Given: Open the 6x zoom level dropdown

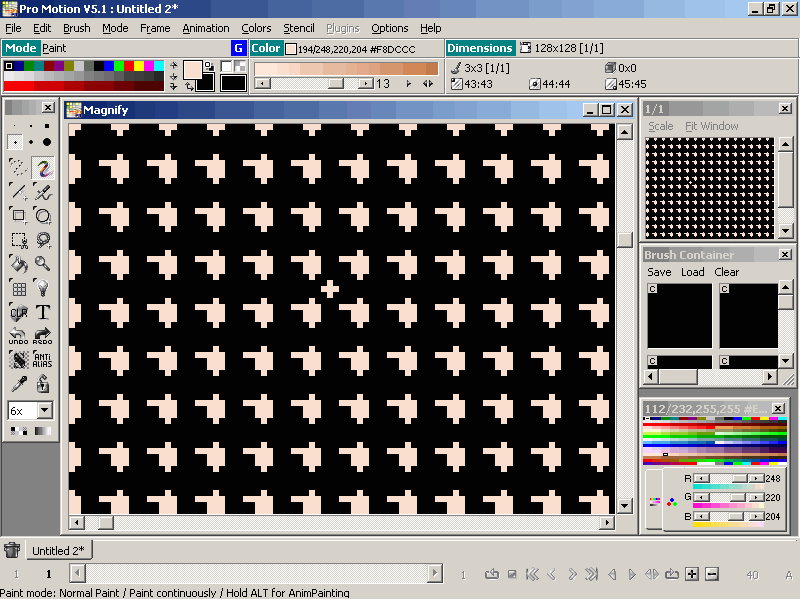Looking at the screenshot, I should [x=45, y=411].
